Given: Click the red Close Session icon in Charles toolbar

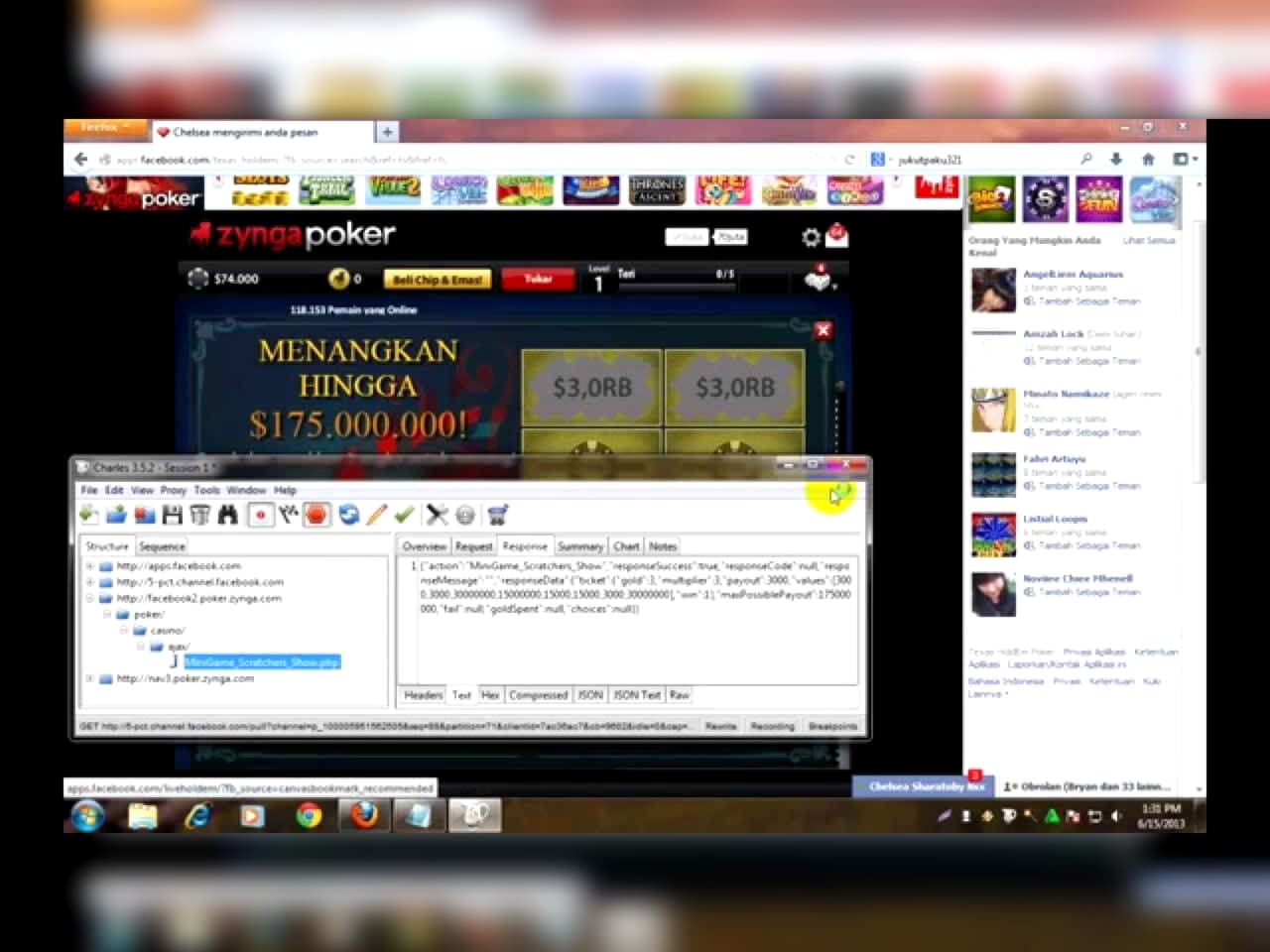Looking at the screenshot, I should tap(144, 515).
